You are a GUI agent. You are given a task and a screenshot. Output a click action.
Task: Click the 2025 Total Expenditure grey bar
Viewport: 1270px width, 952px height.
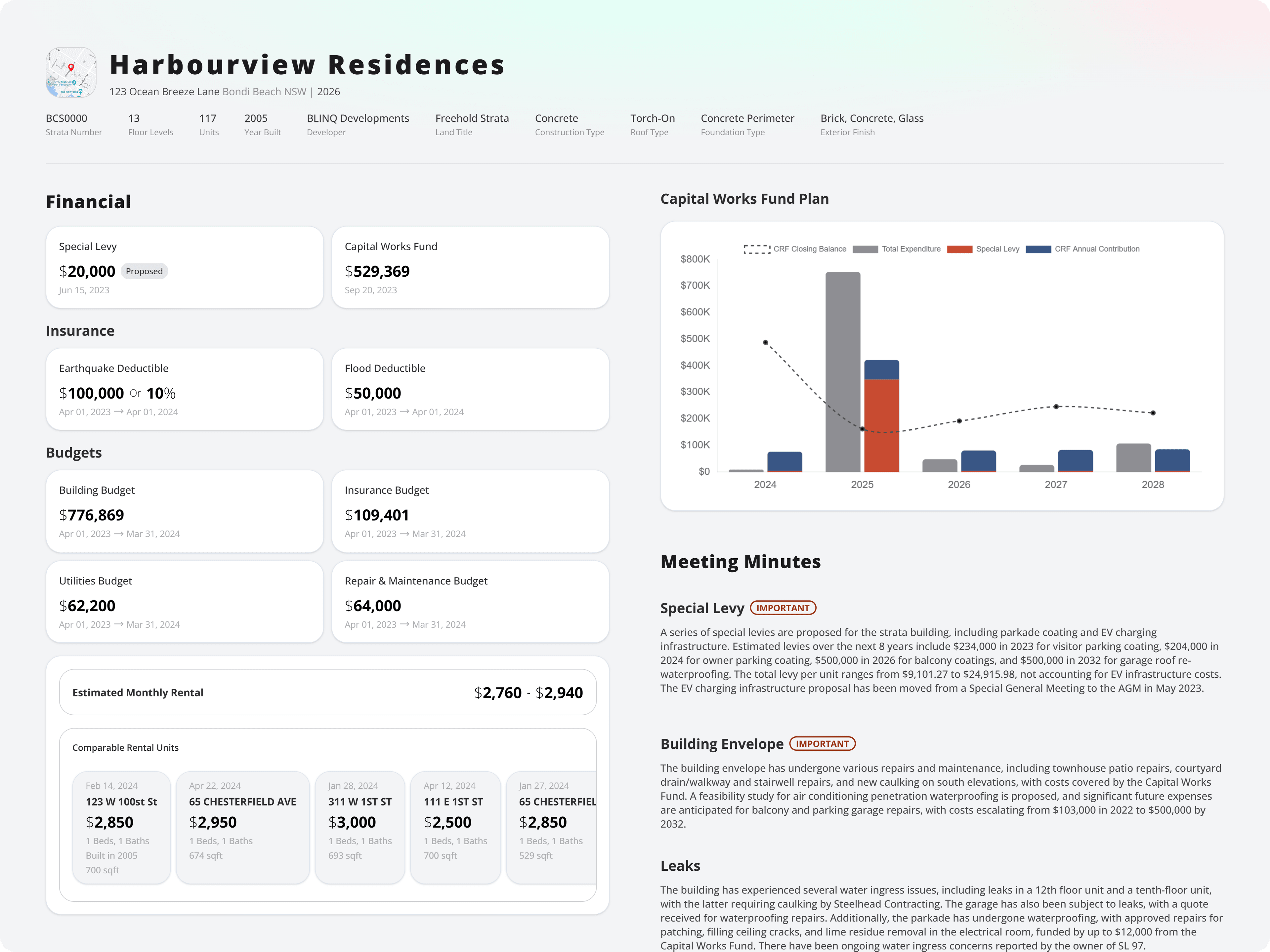pos(843,372)
